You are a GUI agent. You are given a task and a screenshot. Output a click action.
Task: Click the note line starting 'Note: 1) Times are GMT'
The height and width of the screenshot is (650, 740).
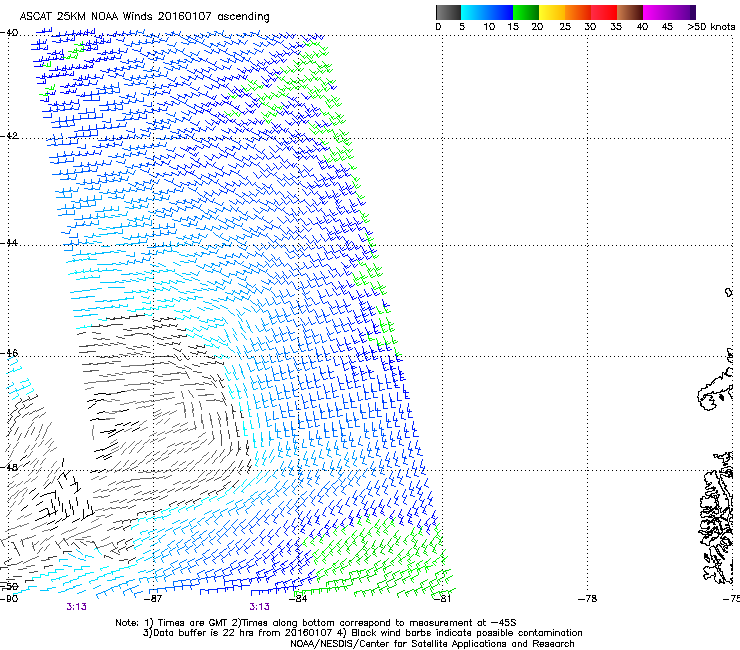pyautogui.click(x=316, y=623)
